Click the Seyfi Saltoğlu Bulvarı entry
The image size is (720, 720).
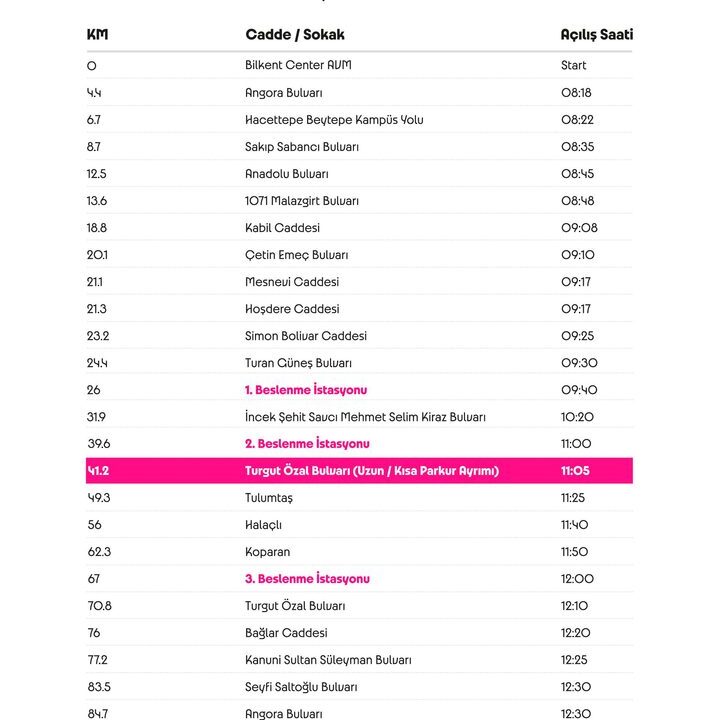coord(301,687)
